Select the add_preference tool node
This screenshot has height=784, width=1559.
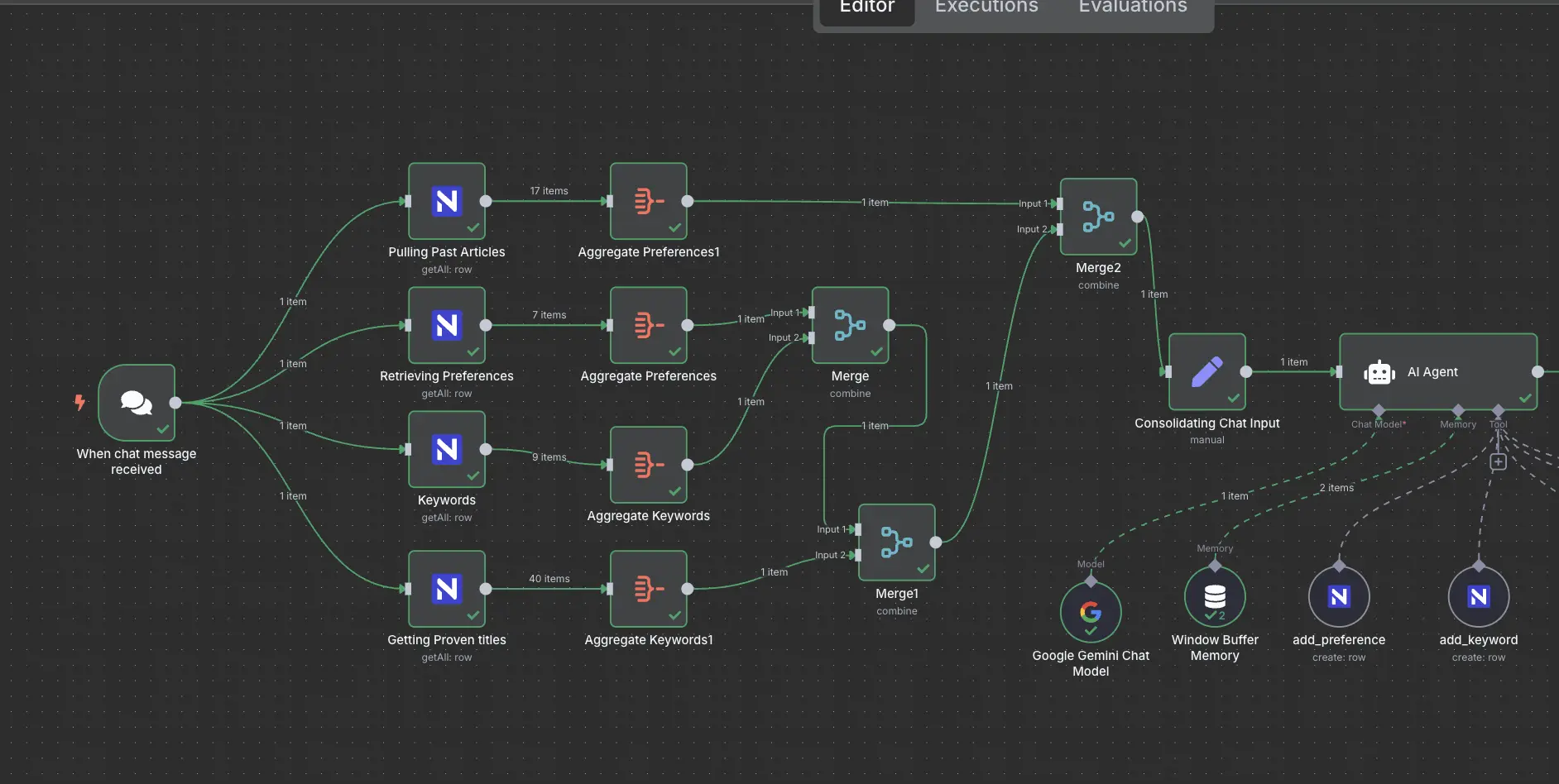(x=1339, y=596)
